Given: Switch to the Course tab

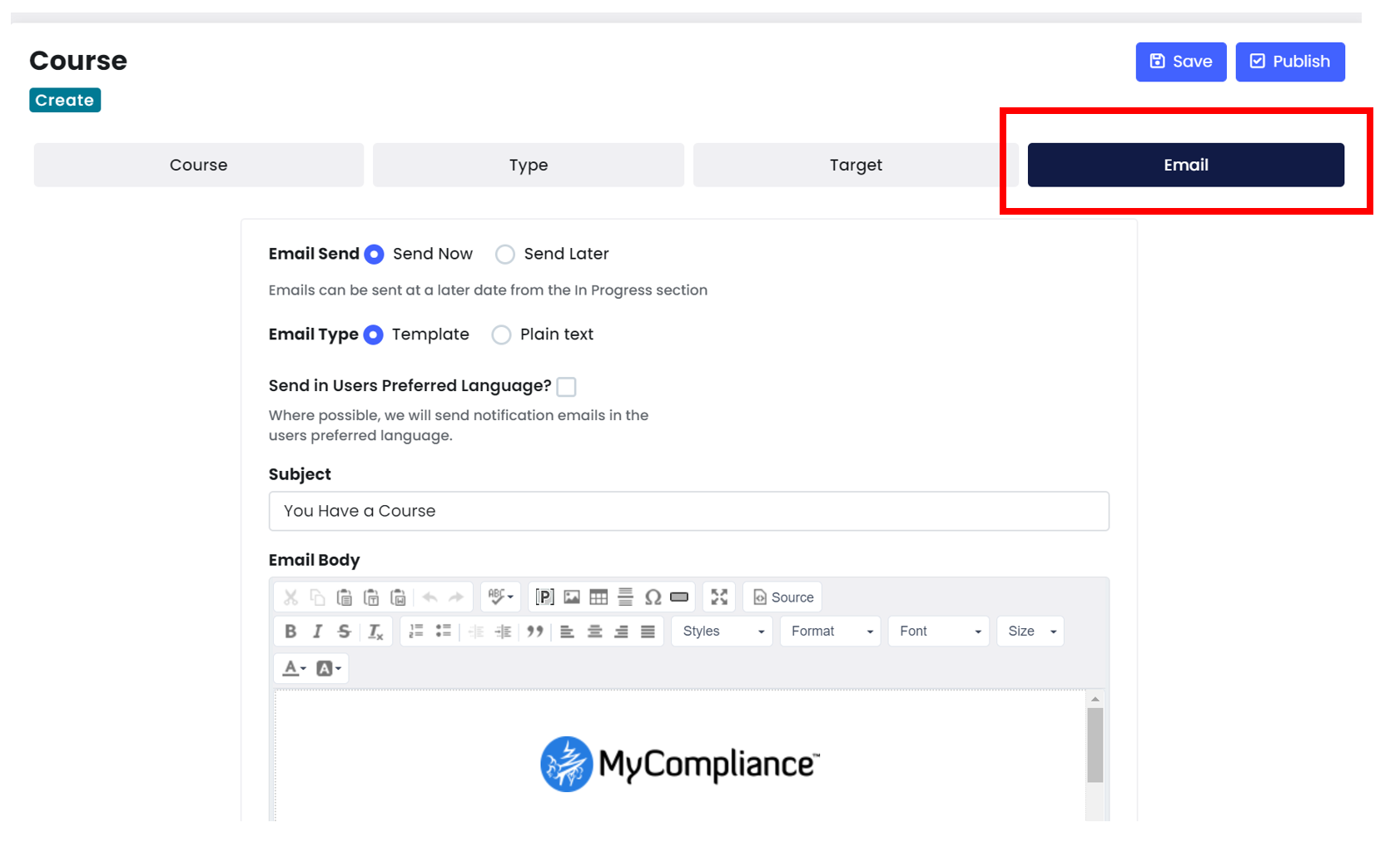Looking at the screenshot, I should [x=199, y=165].
